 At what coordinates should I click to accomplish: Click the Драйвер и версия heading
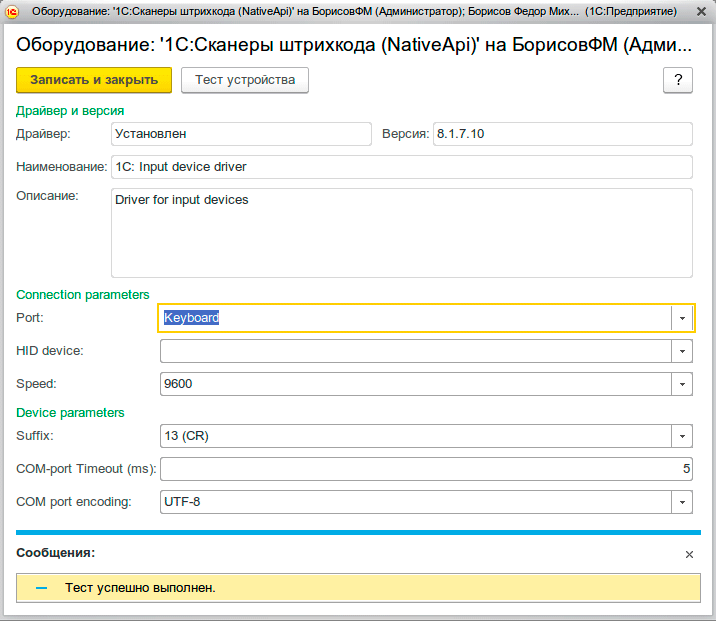click(70, 111)
